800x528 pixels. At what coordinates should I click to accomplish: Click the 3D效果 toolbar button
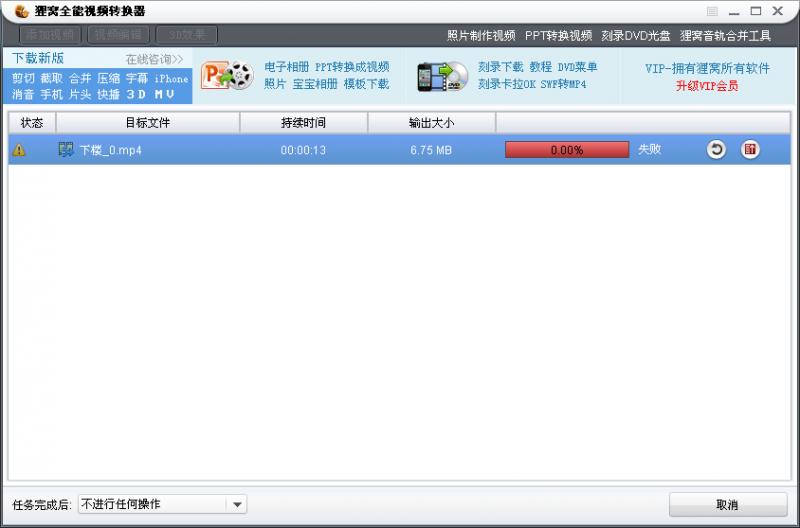point(187,35)
